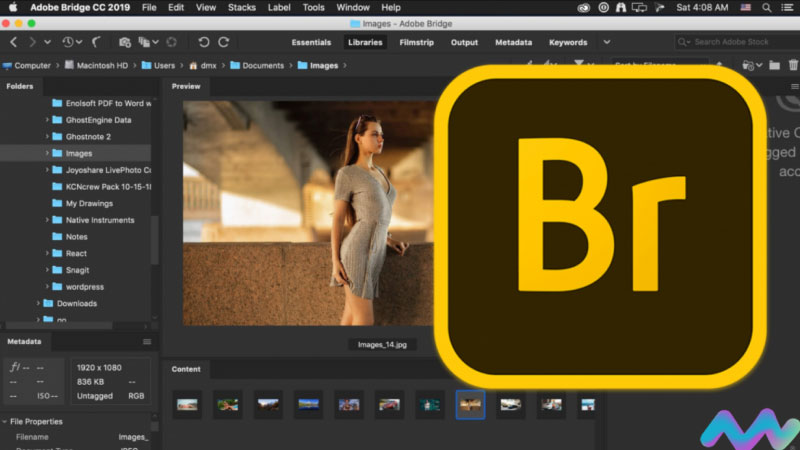The image size is (800, 450).
Task: Collapse the File Properties section
Action: (x=6, y=421)
